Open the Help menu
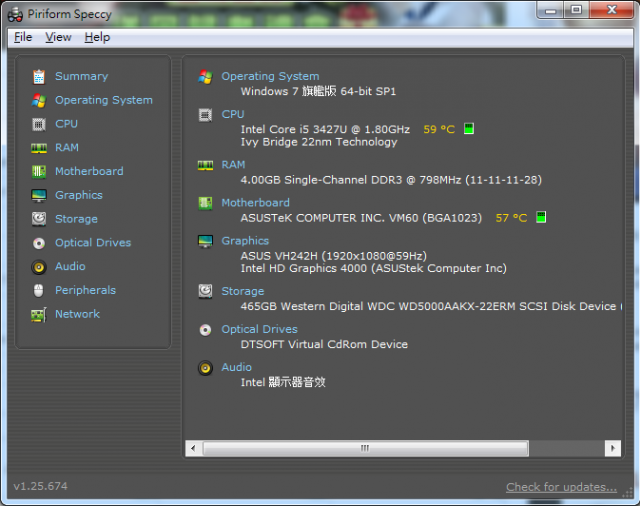The image size is (640, 506). pos(97,38)
